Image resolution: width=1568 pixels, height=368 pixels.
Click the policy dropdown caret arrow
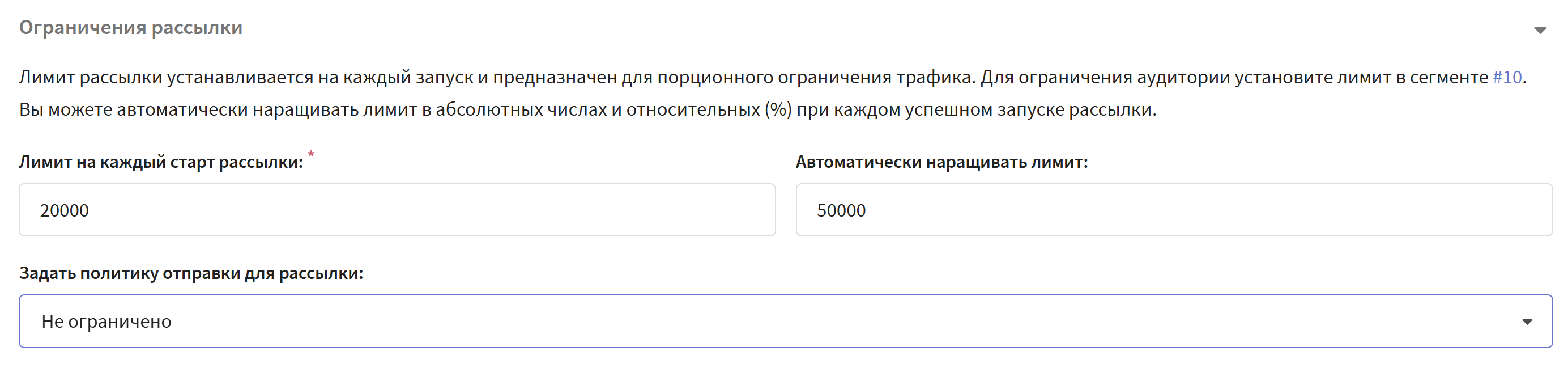pyautogui.click(x=1527, y=322)
